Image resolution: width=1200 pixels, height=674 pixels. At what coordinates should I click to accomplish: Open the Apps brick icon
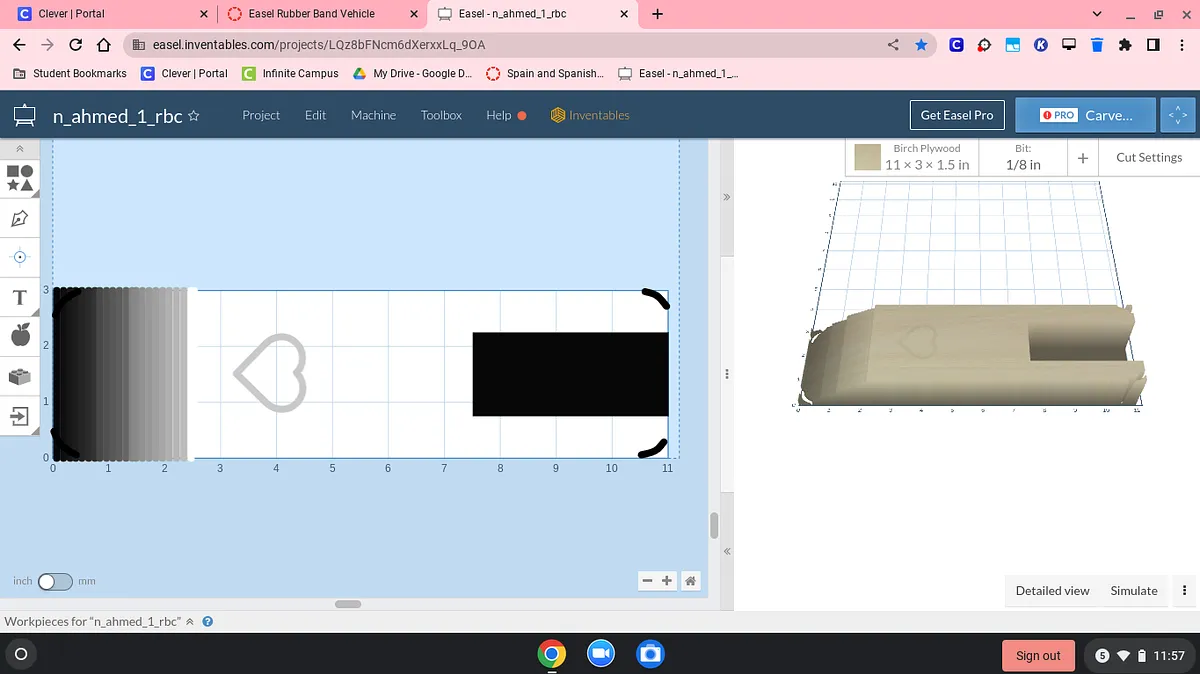(x=20, y=376)
